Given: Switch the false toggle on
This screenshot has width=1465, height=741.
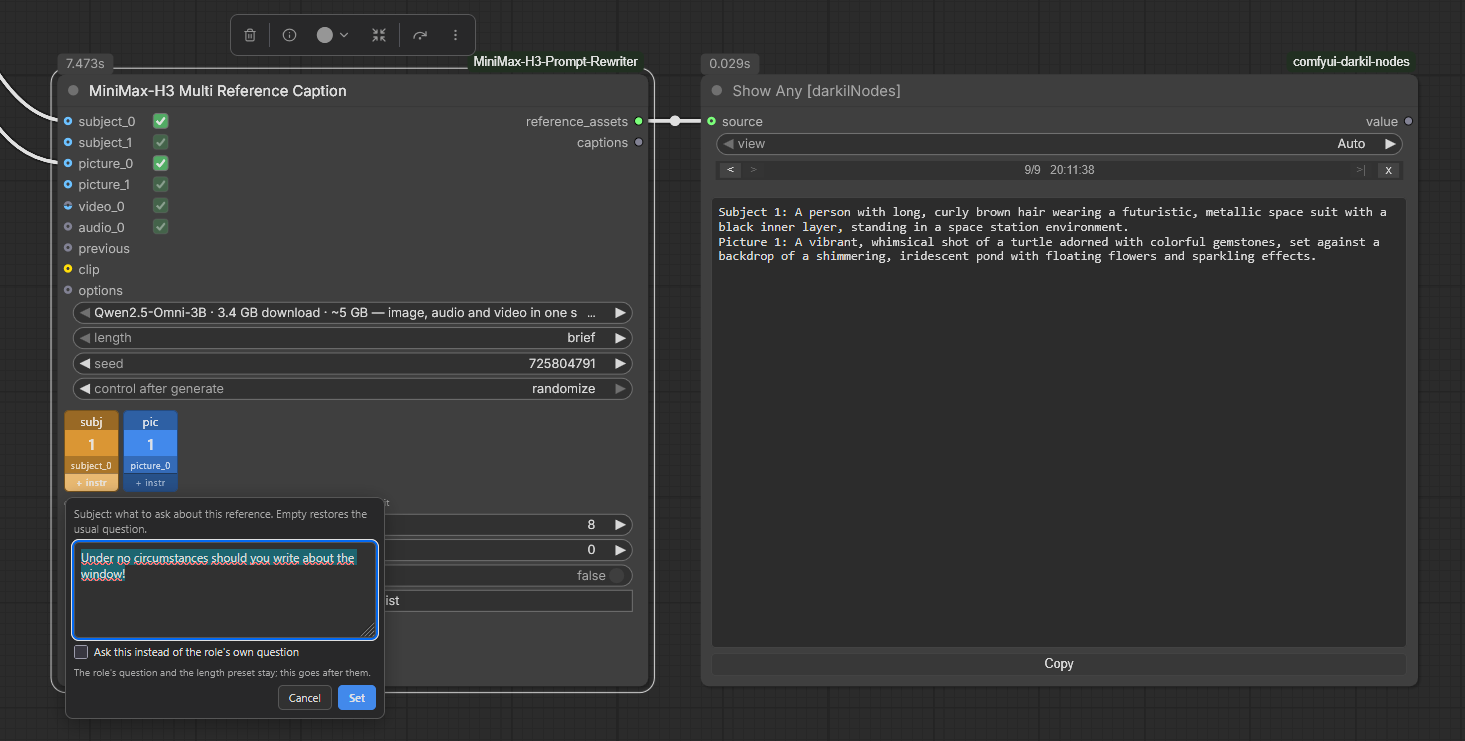Looking at the screenshot, I should tap(617, 575).
